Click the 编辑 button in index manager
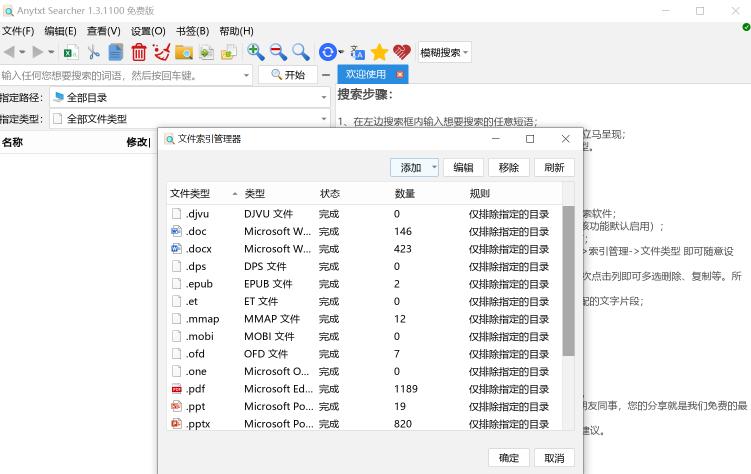Image resolution: width=751 pixels, height=474 pixels. [x=463, y=167]
